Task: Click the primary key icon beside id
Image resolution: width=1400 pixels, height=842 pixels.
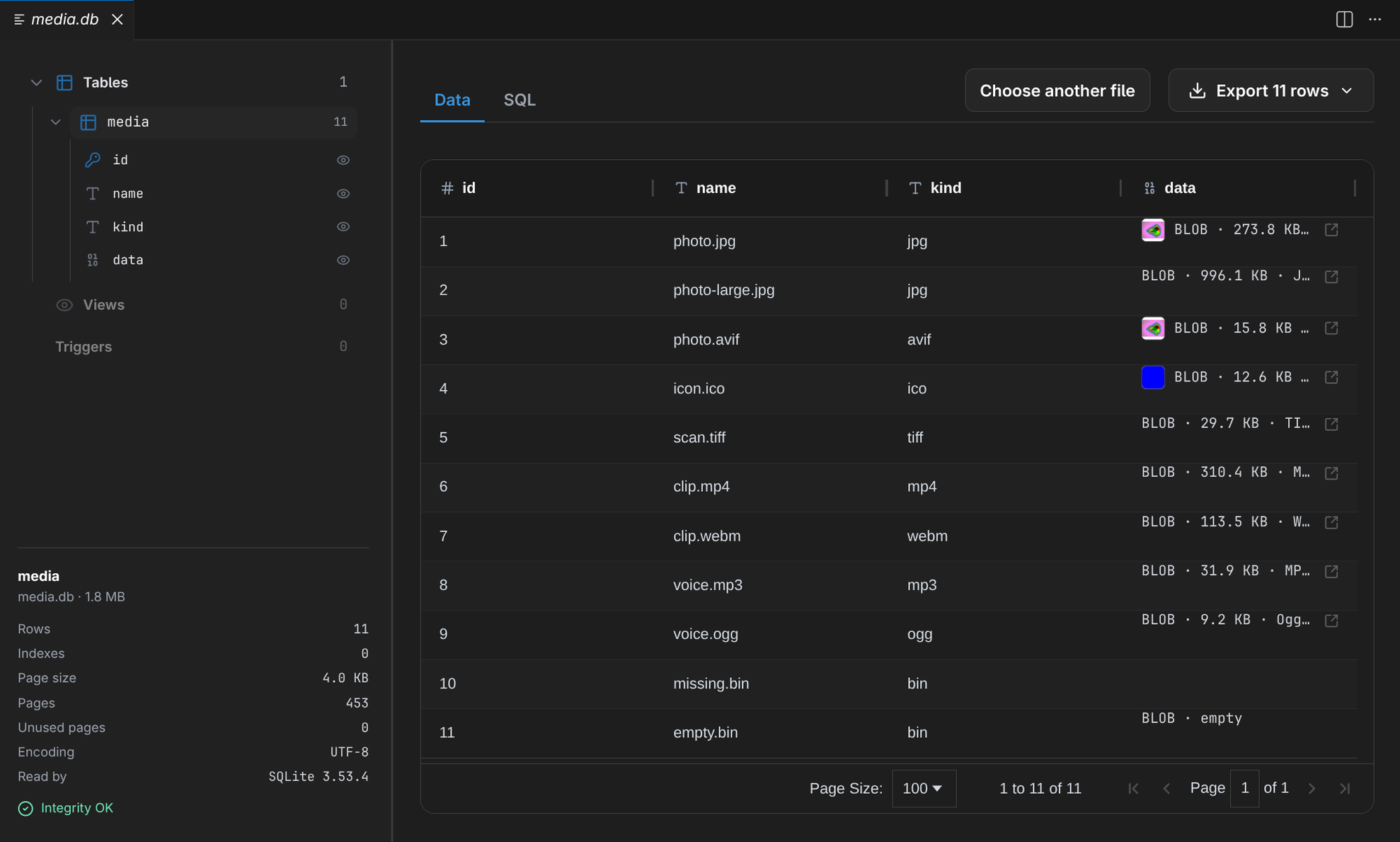Action: 92,160
